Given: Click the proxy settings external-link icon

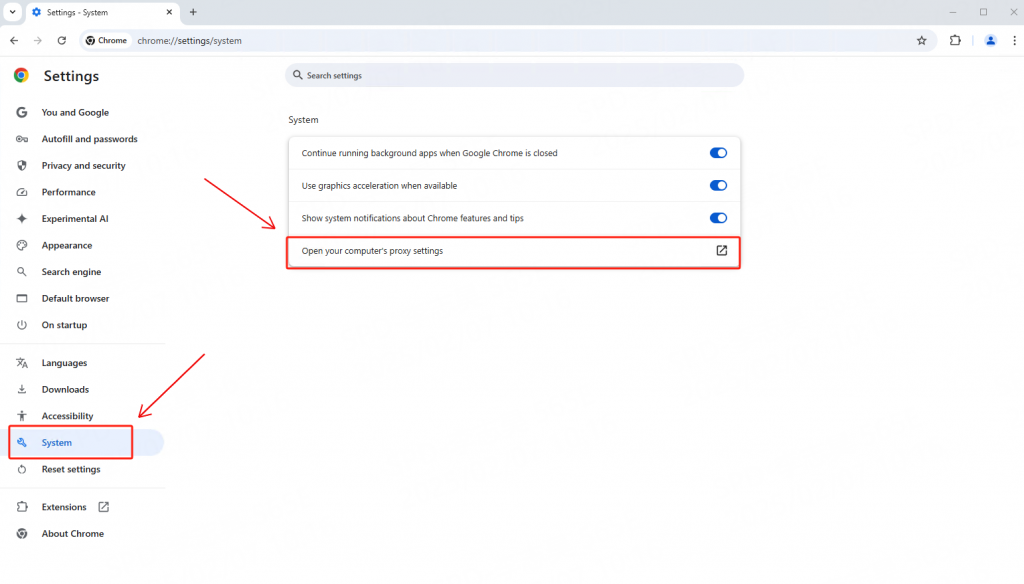Looking at the screenshot, I should [722, 251].
